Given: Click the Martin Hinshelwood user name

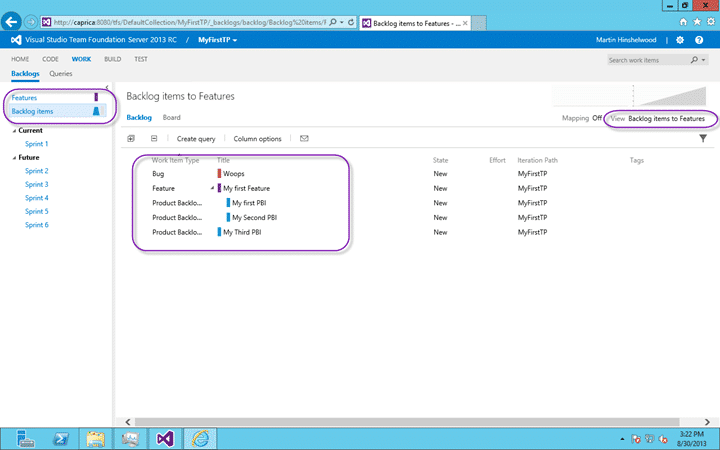Looking at the screenshot, I should click(626, 40).
